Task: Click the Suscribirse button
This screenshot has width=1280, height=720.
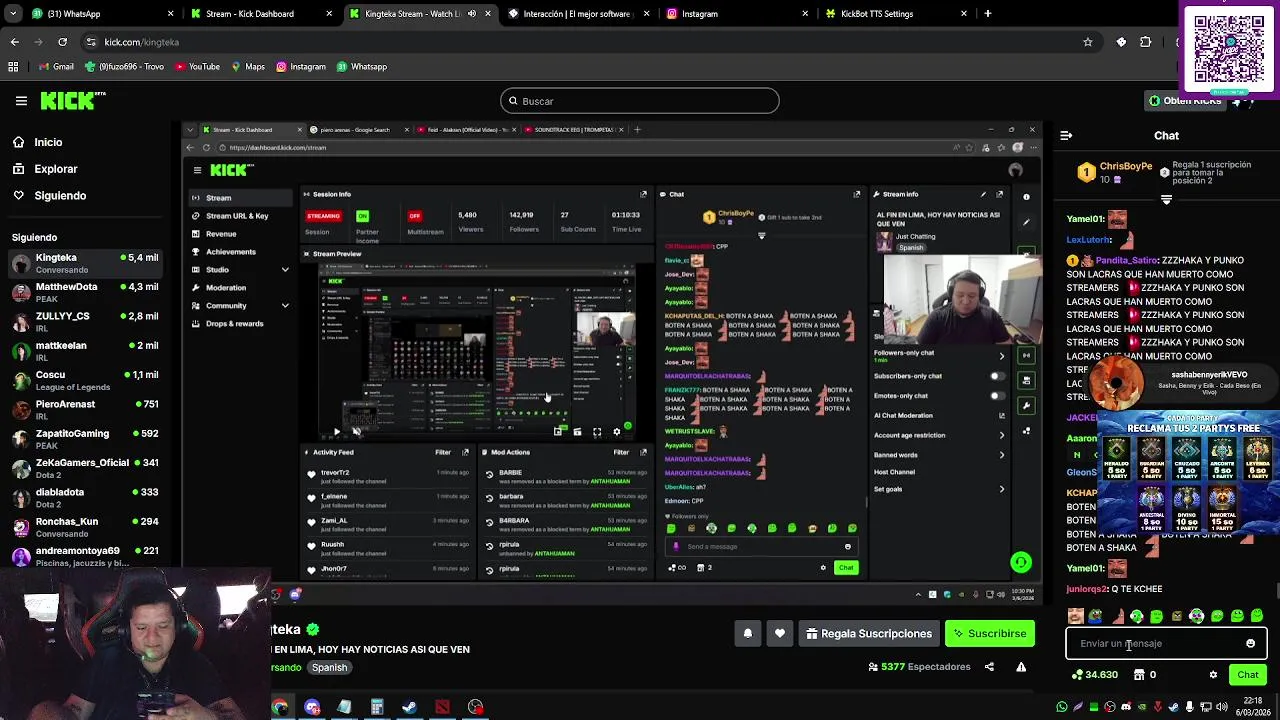Action: point(989,633)
